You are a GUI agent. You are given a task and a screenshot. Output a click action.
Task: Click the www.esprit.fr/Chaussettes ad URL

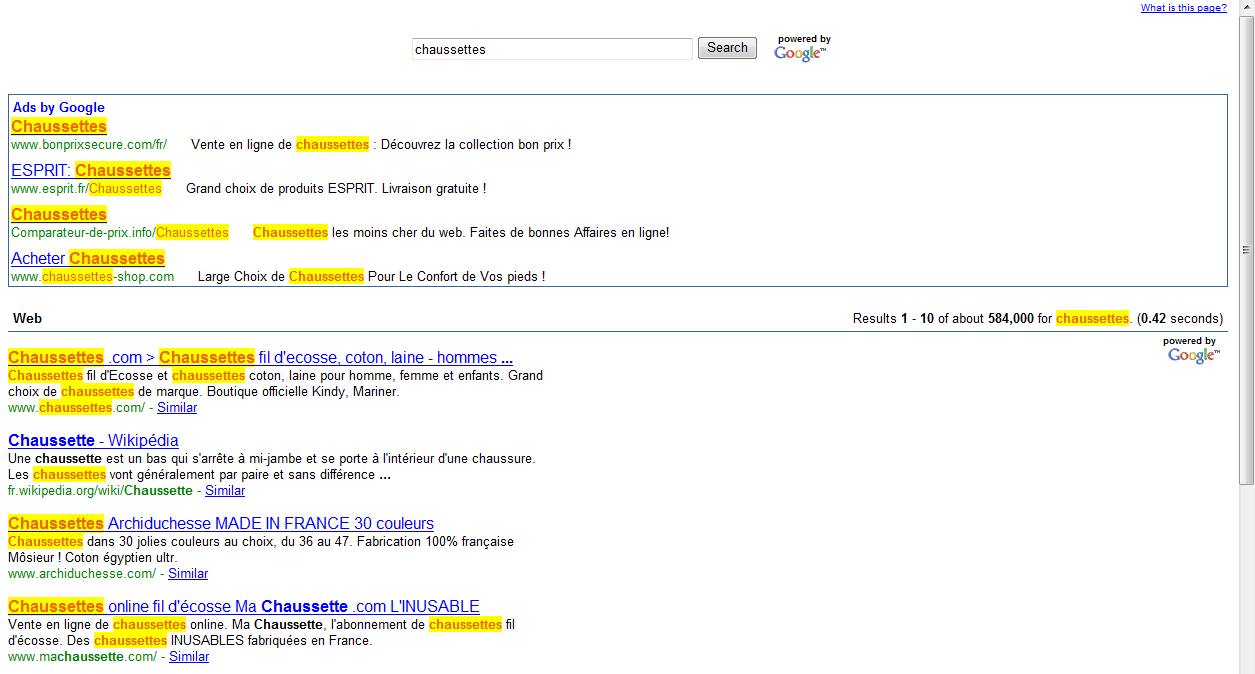point(86,189)
